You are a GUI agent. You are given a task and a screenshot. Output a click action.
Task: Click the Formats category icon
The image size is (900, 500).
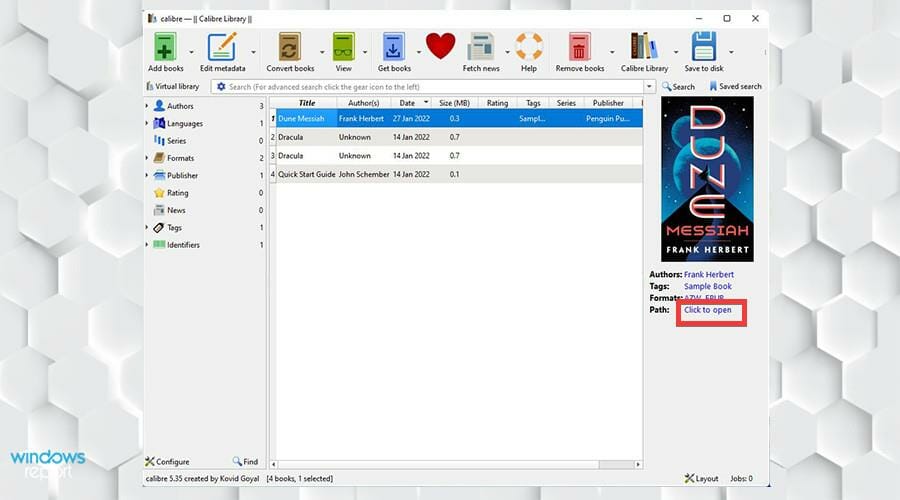[x=160, y=158]
